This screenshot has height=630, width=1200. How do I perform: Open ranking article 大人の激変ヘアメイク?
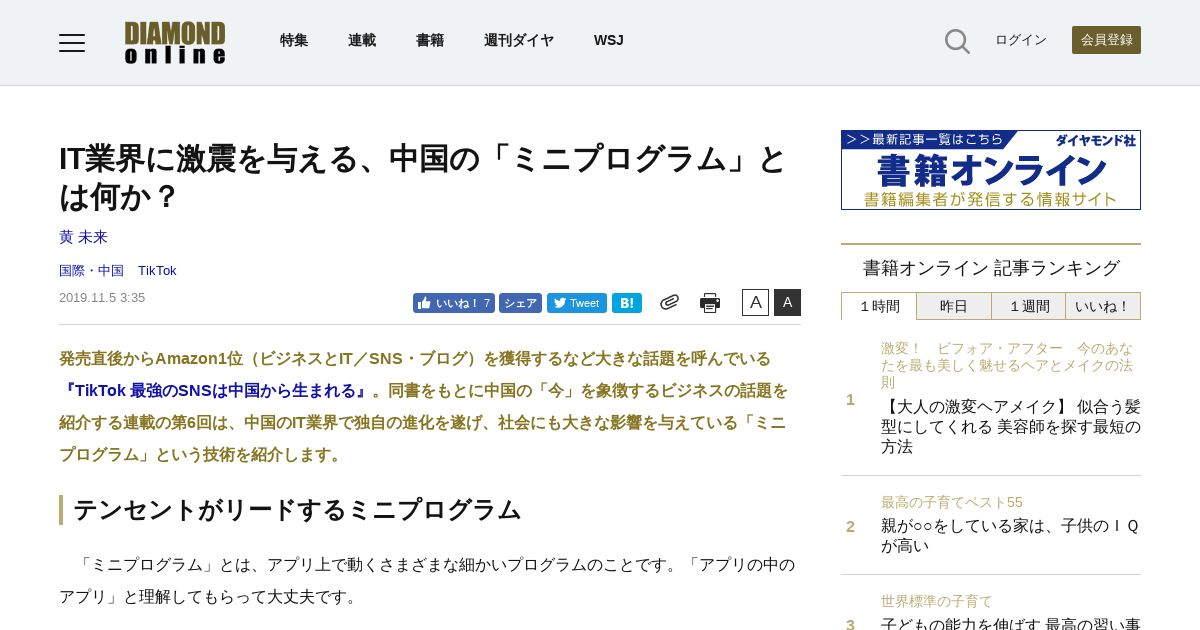tap(1011, 427)
